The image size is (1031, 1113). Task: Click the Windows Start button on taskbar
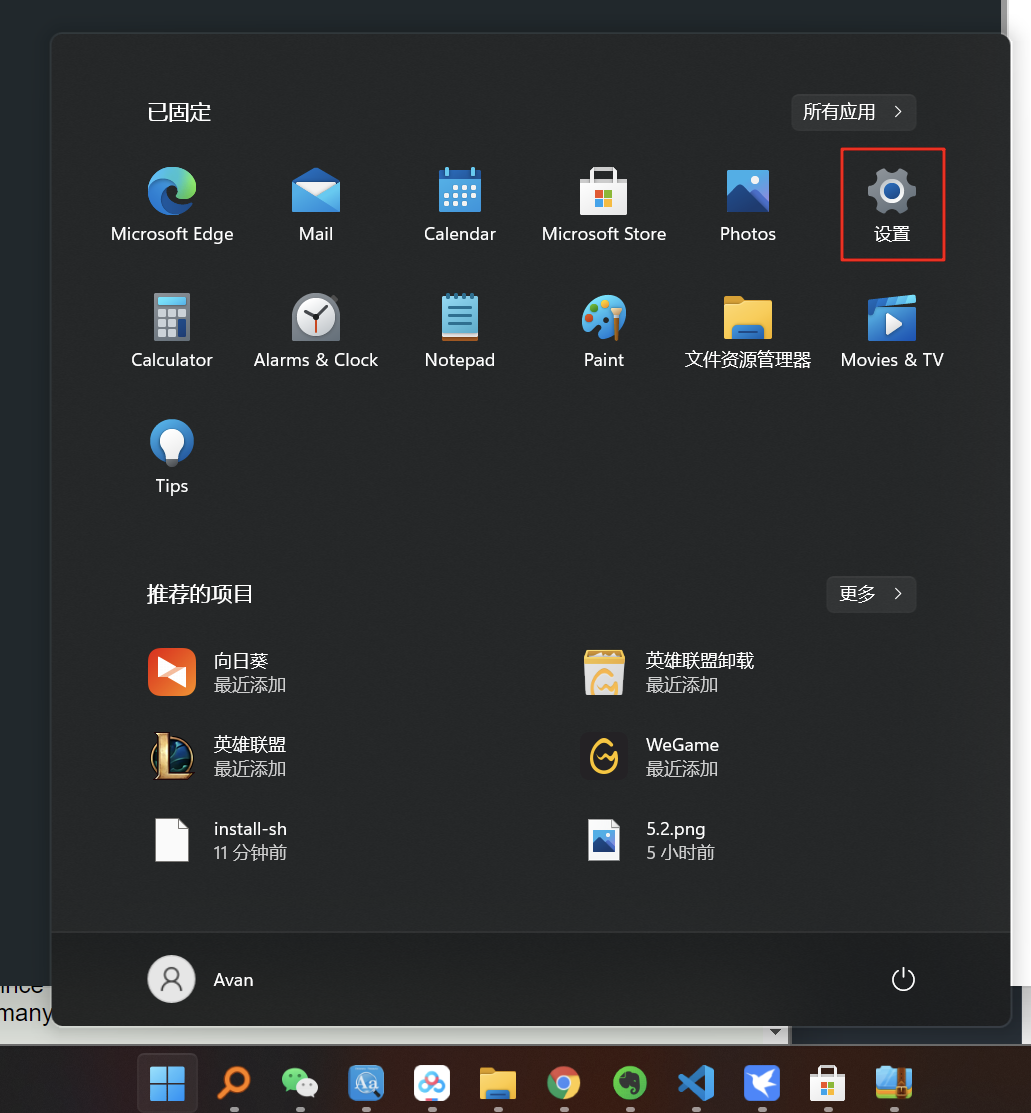168,1083
